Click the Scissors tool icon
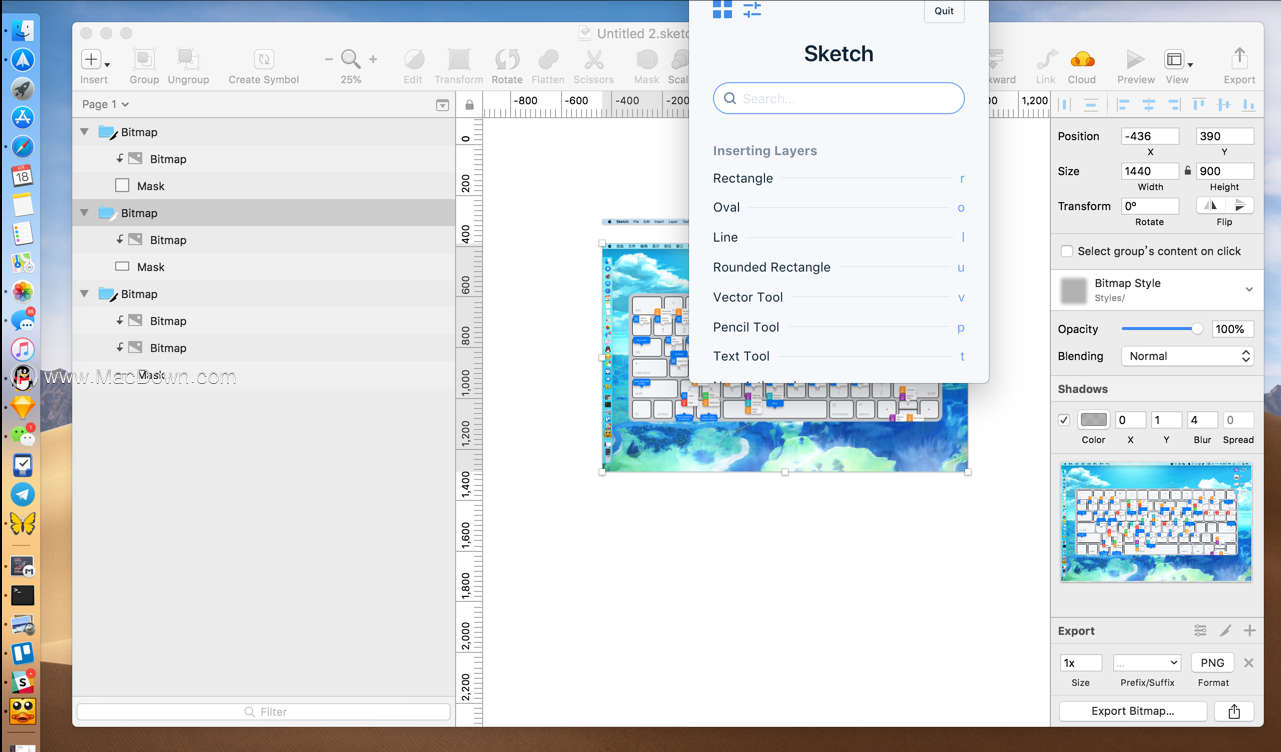The width and height of the screenshot is (1281, 752). pos(594,60)
